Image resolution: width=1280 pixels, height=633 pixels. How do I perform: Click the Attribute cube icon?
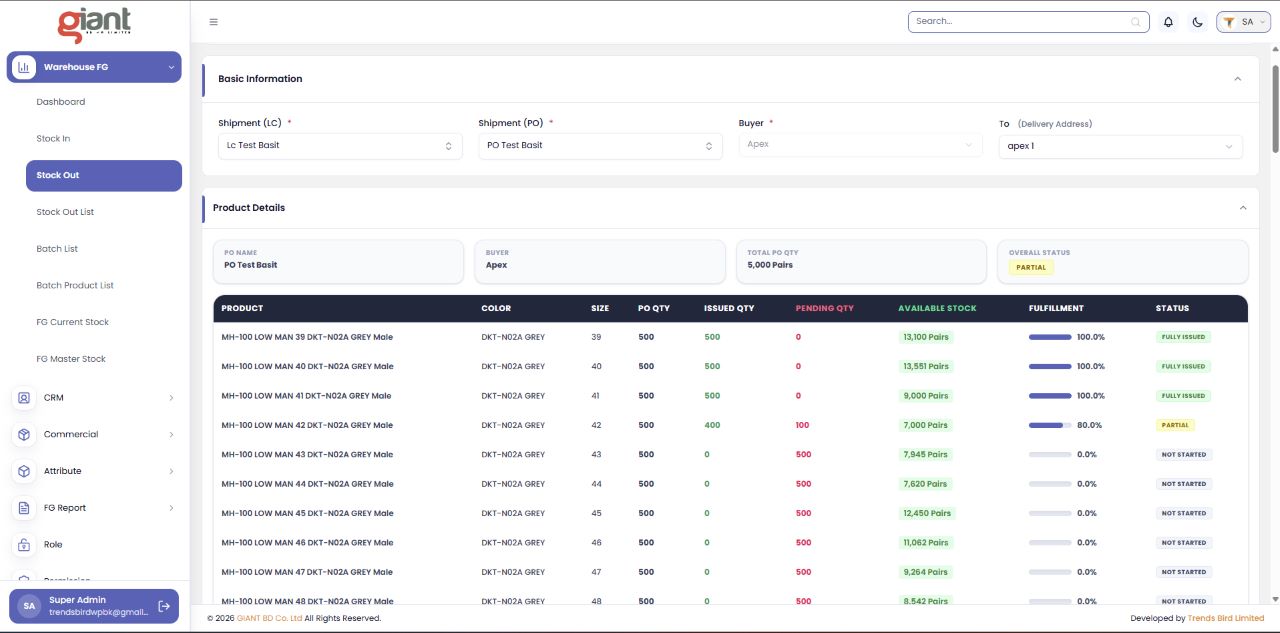click(x=24, y=471)
